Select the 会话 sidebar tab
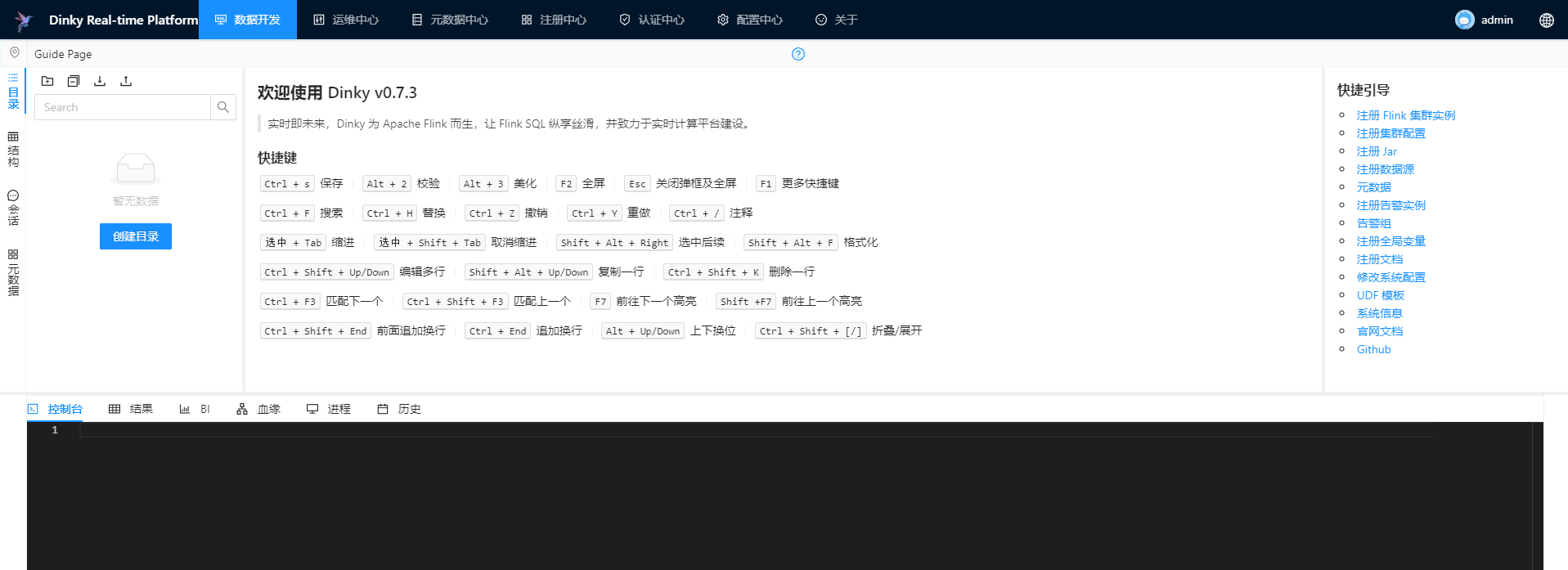Viewport: 1568px width, 570px height. tap(13, 209)
